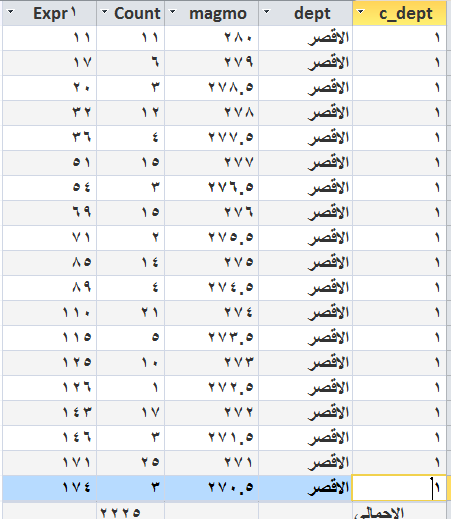Click the magmo cell showing ٢٧٨.٥

(211, 88)
